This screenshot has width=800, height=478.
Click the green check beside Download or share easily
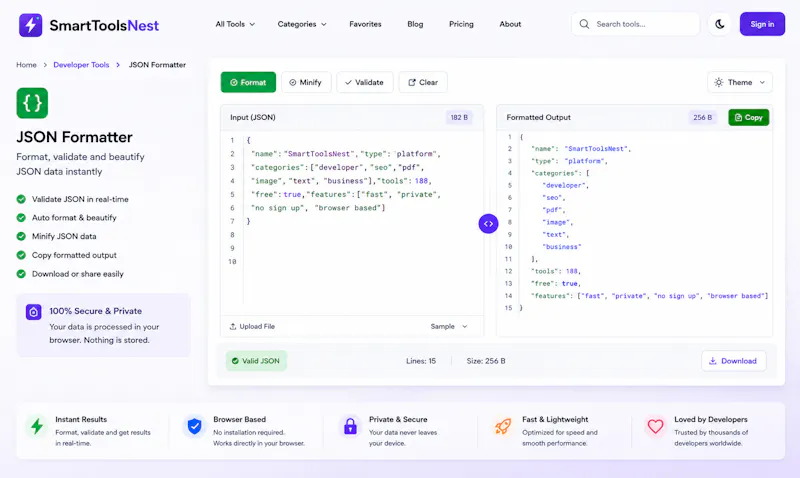[x=21, y=274]
